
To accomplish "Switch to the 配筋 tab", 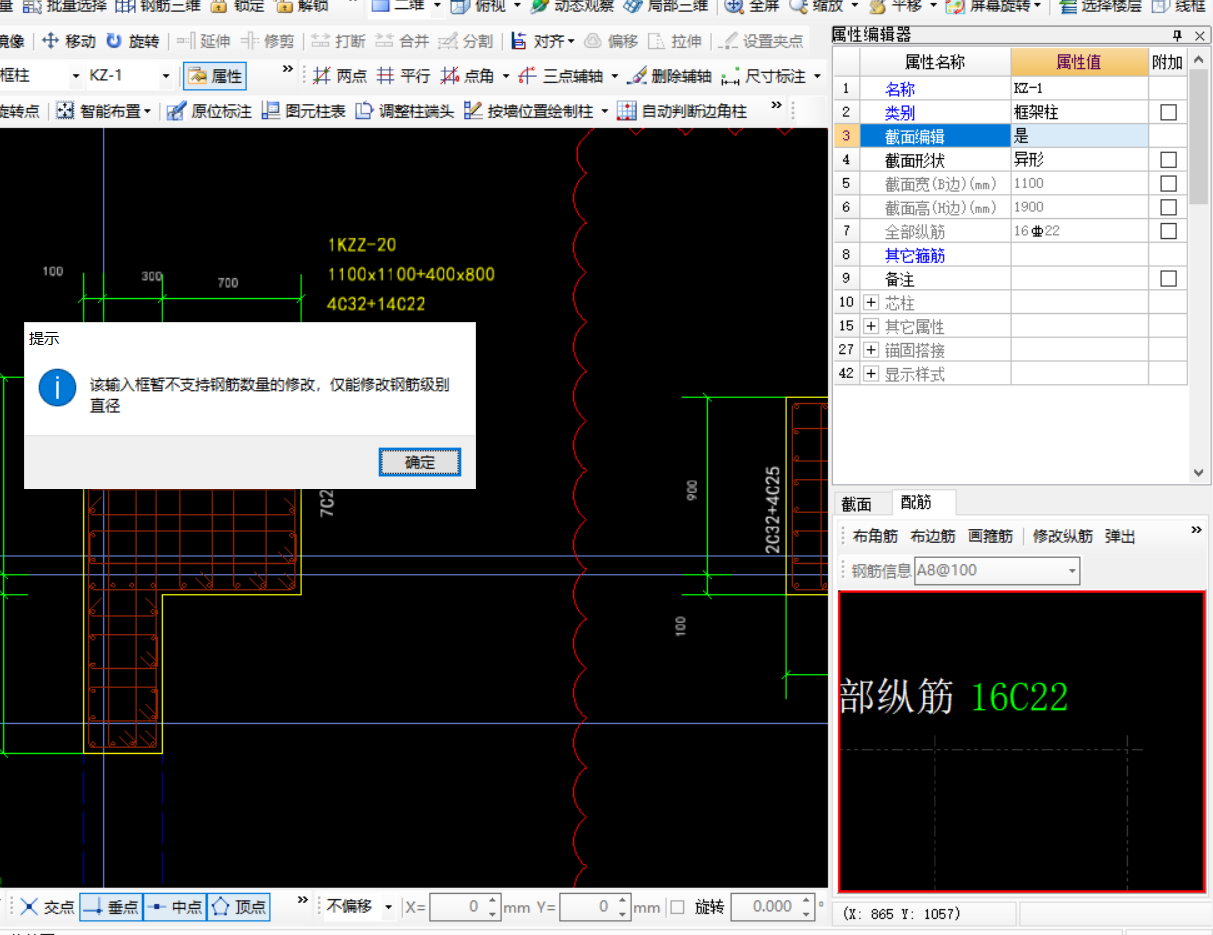I will [915, 503].
